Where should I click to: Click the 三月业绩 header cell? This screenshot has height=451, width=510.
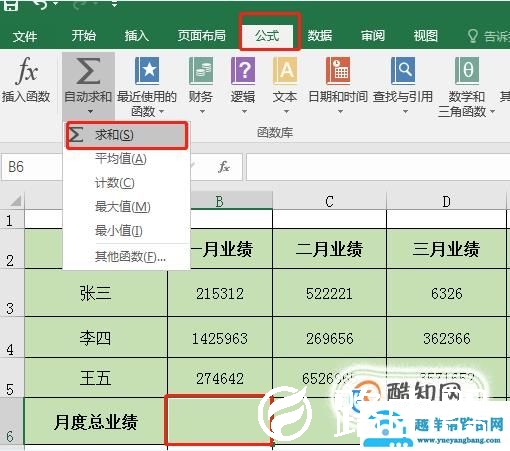pyautogui.click(x=446, y=249)
